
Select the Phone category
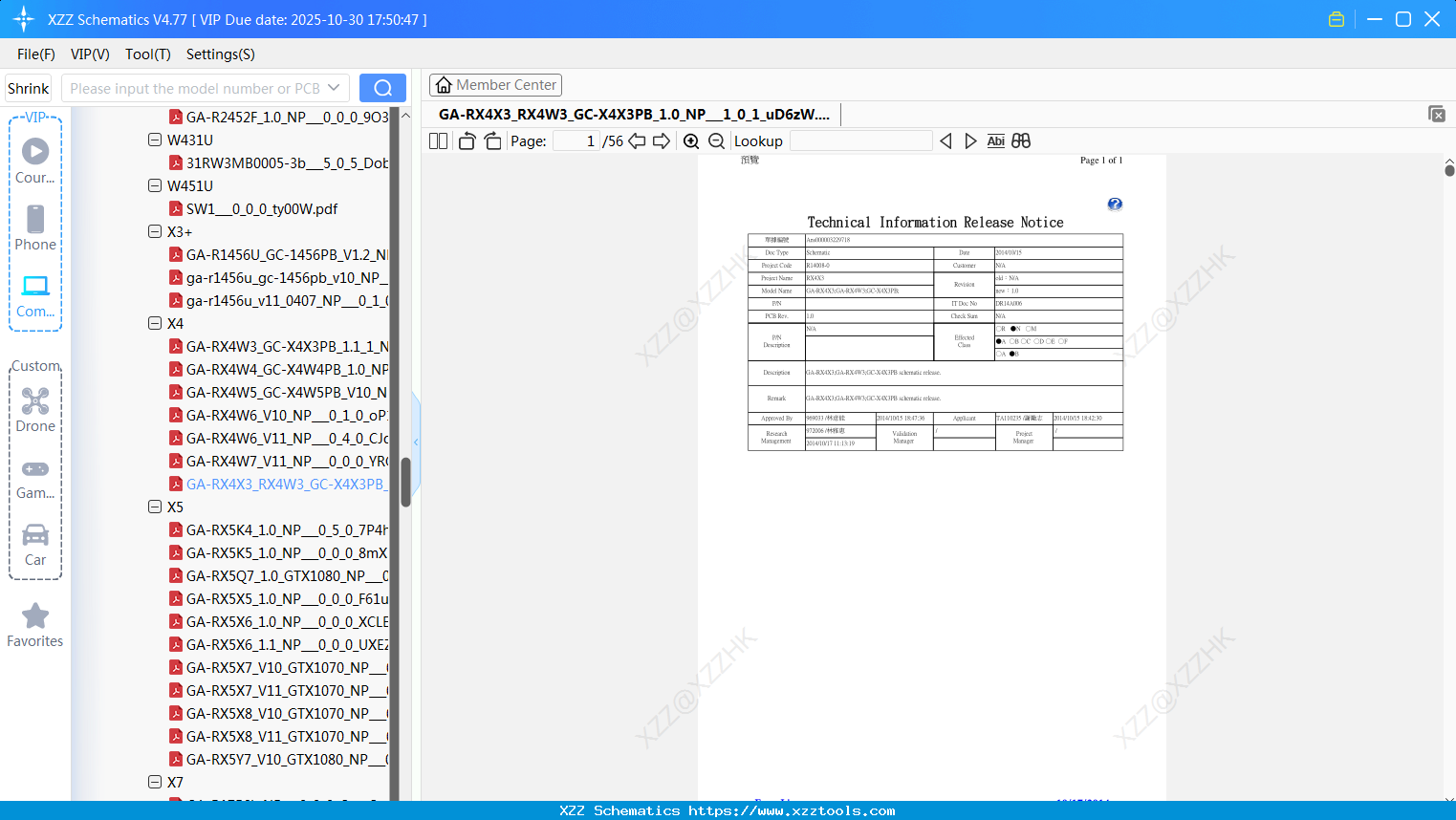[x=35, y=228]
